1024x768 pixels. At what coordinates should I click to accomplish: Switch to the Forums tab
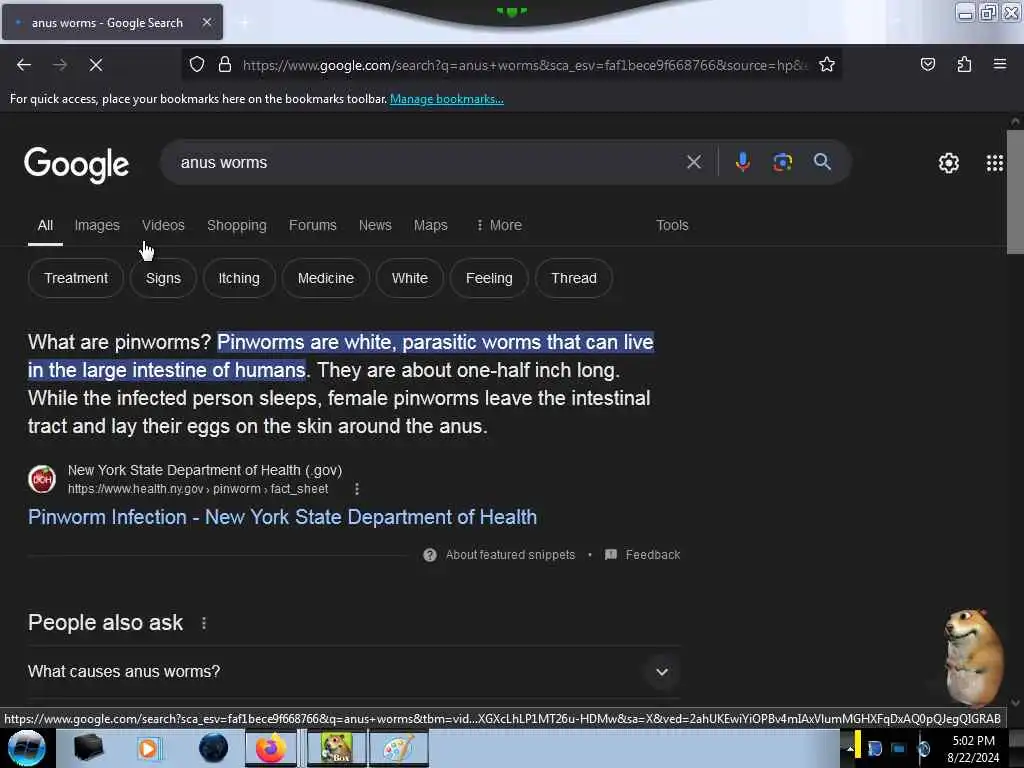click(x=313, y=225)
